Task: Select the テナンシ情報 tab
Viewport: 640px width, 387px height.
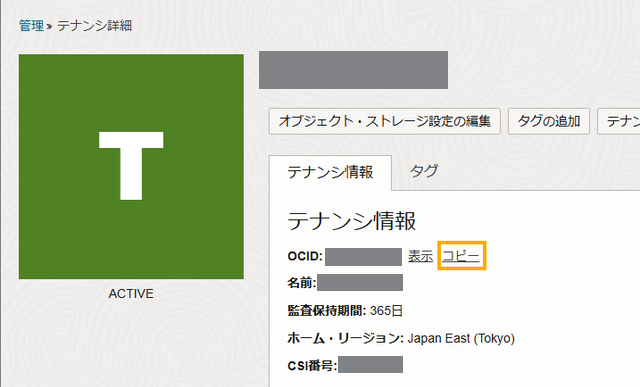Action: (330, 172)
